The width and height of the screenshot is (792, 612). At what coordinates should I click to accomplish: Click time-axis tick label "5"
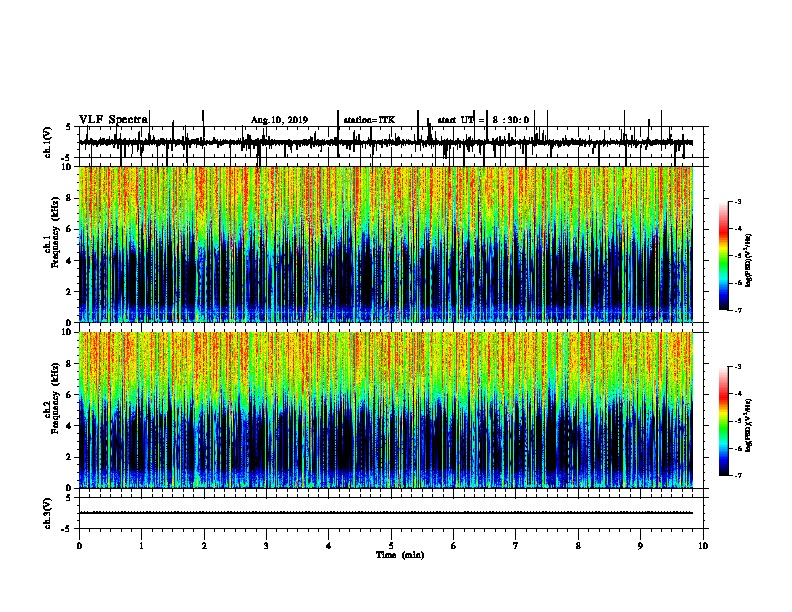tap(391, 546)
